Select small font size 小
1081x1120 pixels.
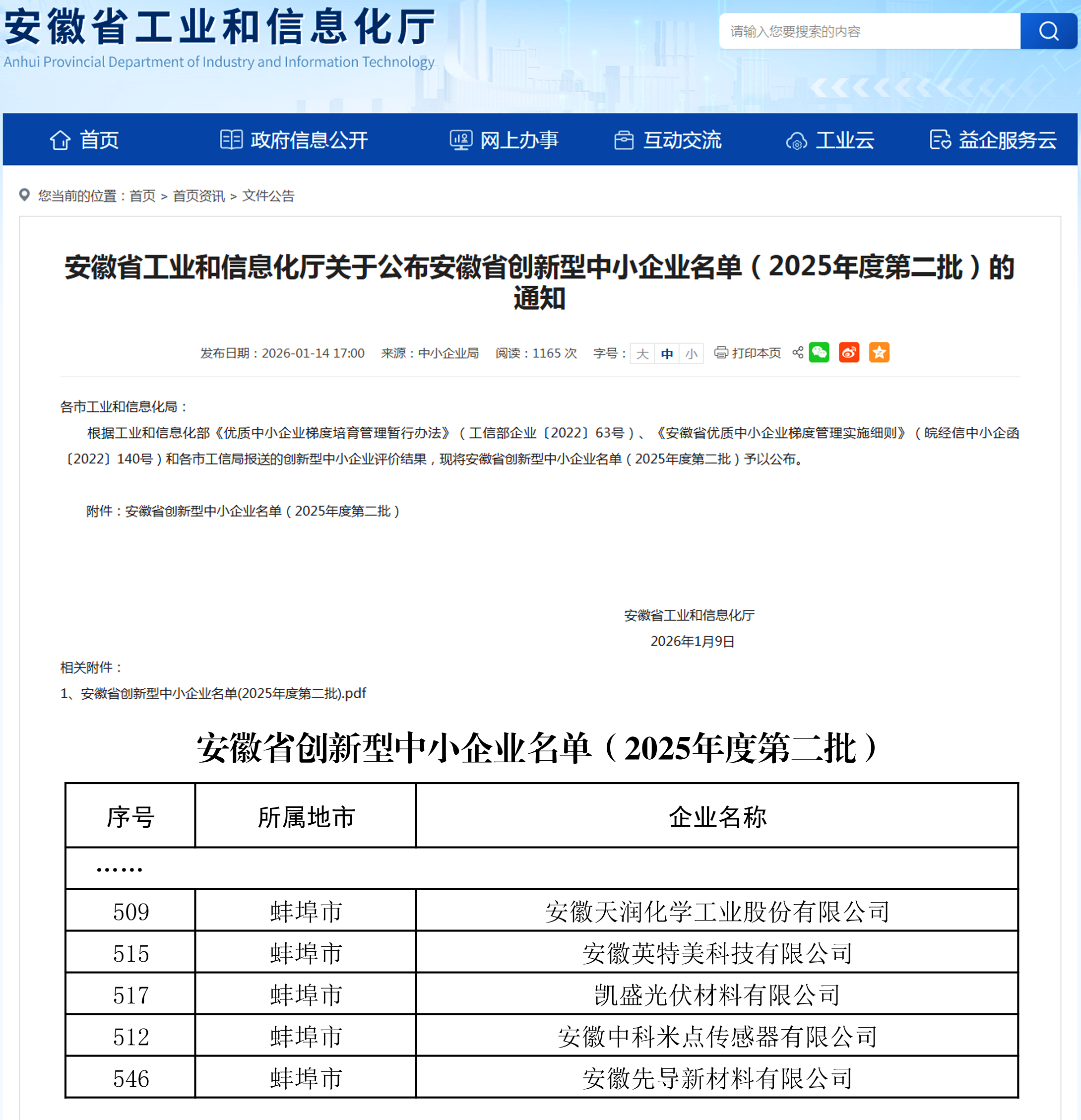[x=692, y=353]
